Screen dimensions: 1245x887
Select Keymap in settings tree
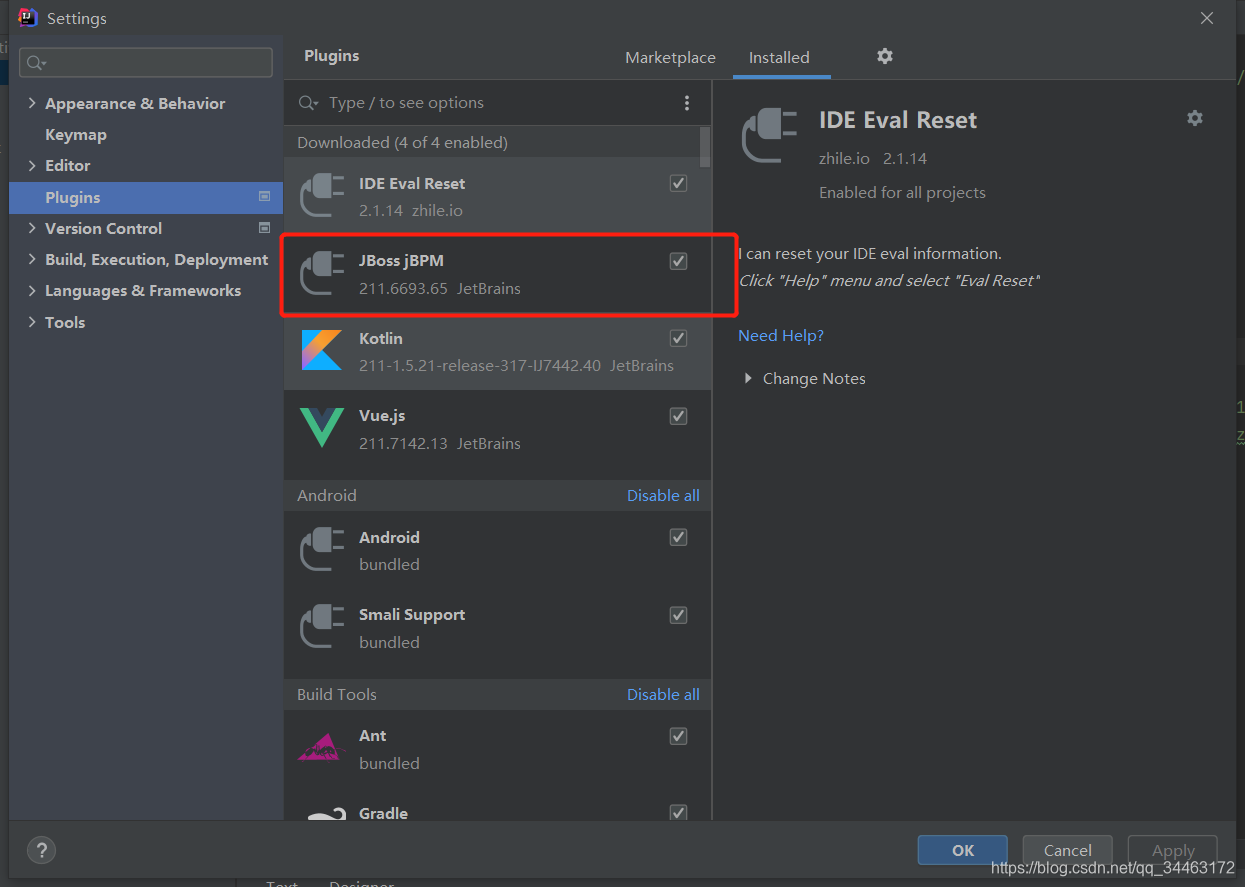tap(76, 134)
